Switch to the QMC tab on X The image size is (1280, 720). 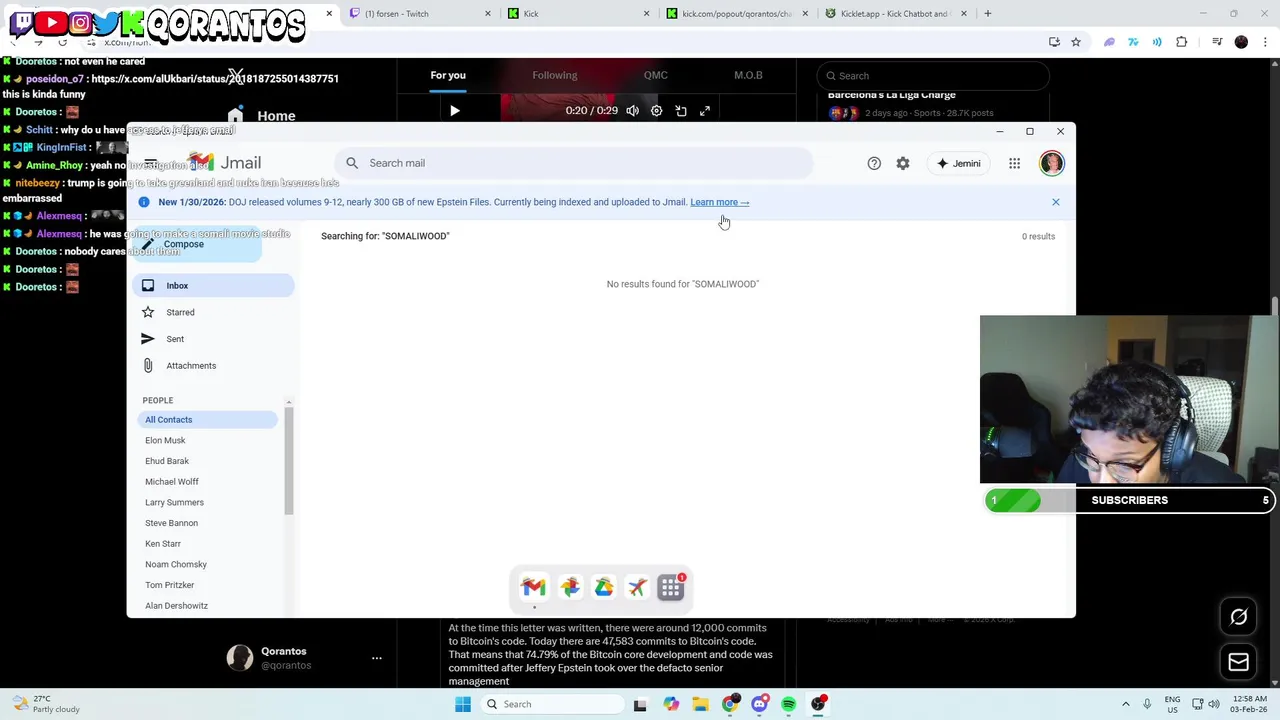656,75
